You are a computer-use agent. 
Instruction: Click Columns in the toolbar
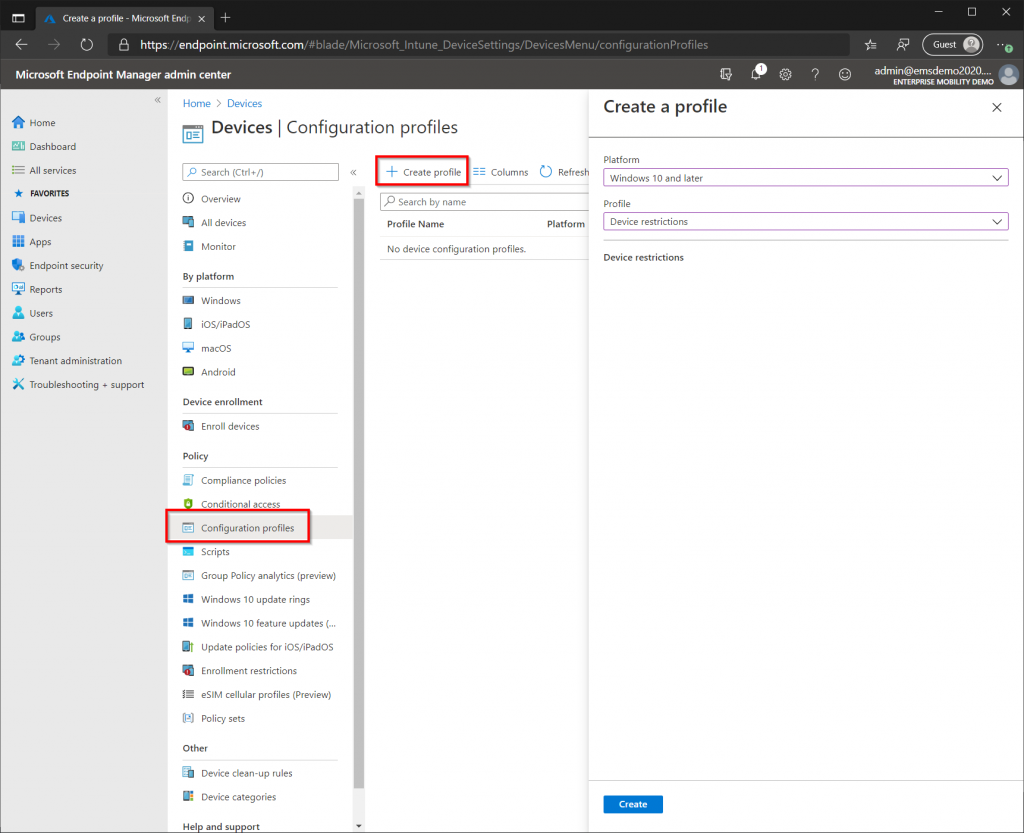point(501,172)
